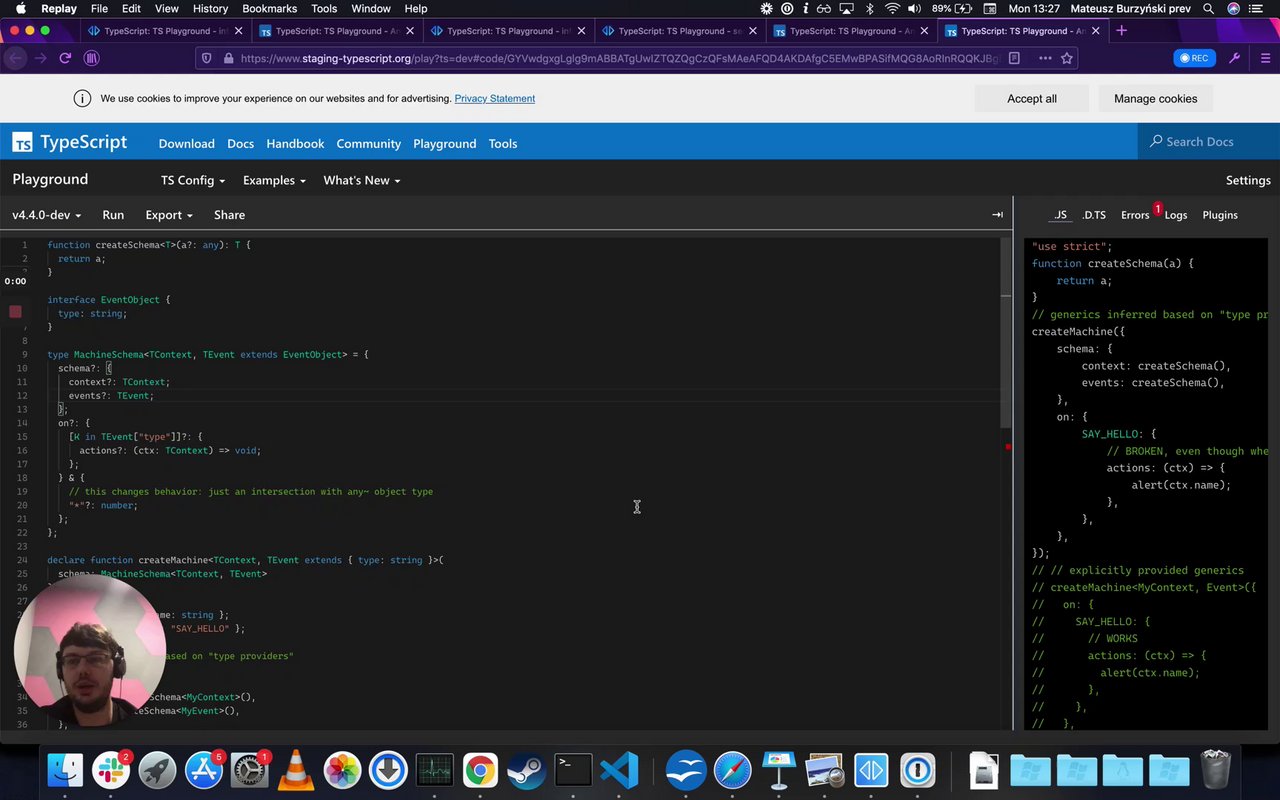The width and height of the screenshot is (1280, 800).
Task: Click the cookie notice info icon
Action: tap(82, 98)
